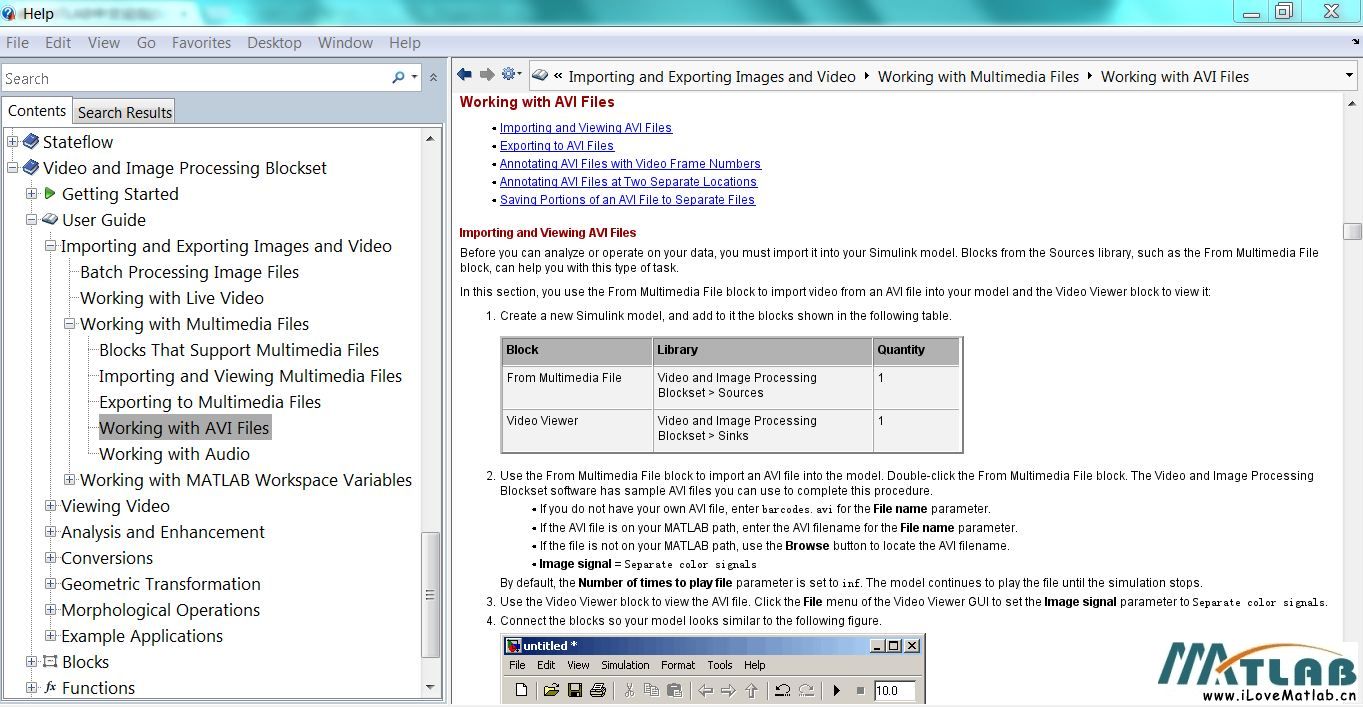This screenshot has height=707, width=1363.
Task: Click the Blocks node icon
Action: (x=50, y=662)
